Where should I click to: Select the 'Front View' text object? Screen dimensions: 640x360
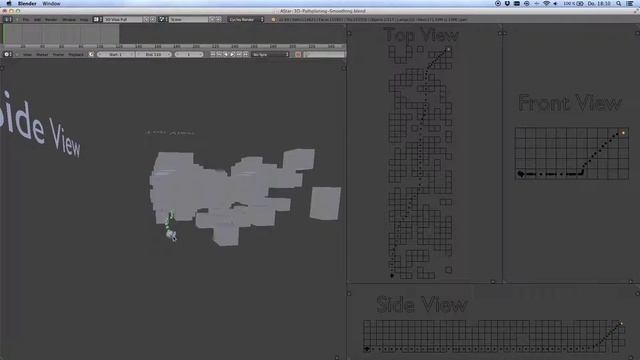[x=570, y=103]
